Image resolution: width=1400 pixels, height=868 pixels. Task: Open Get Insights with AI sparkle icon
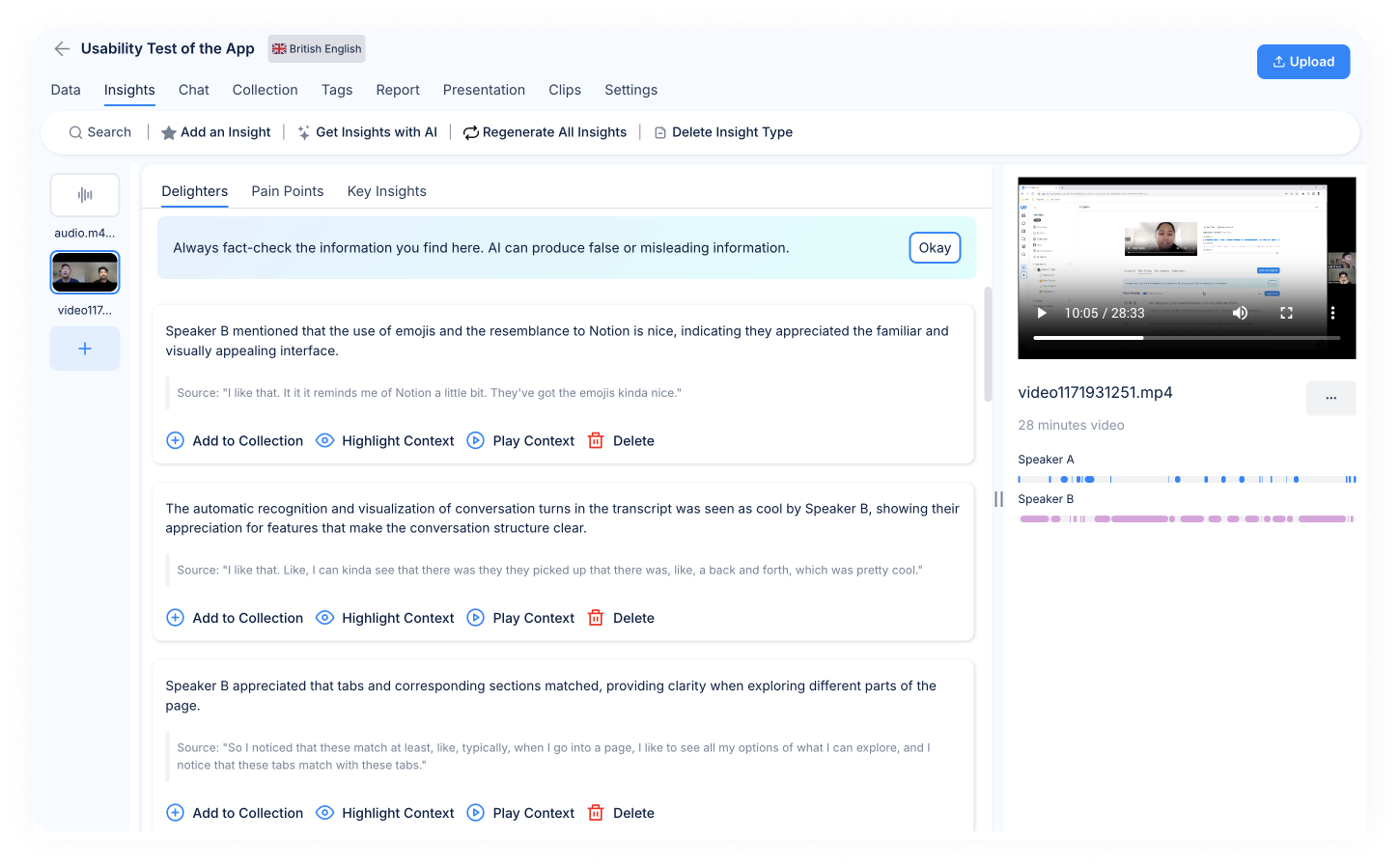click(x=302, y=132)
